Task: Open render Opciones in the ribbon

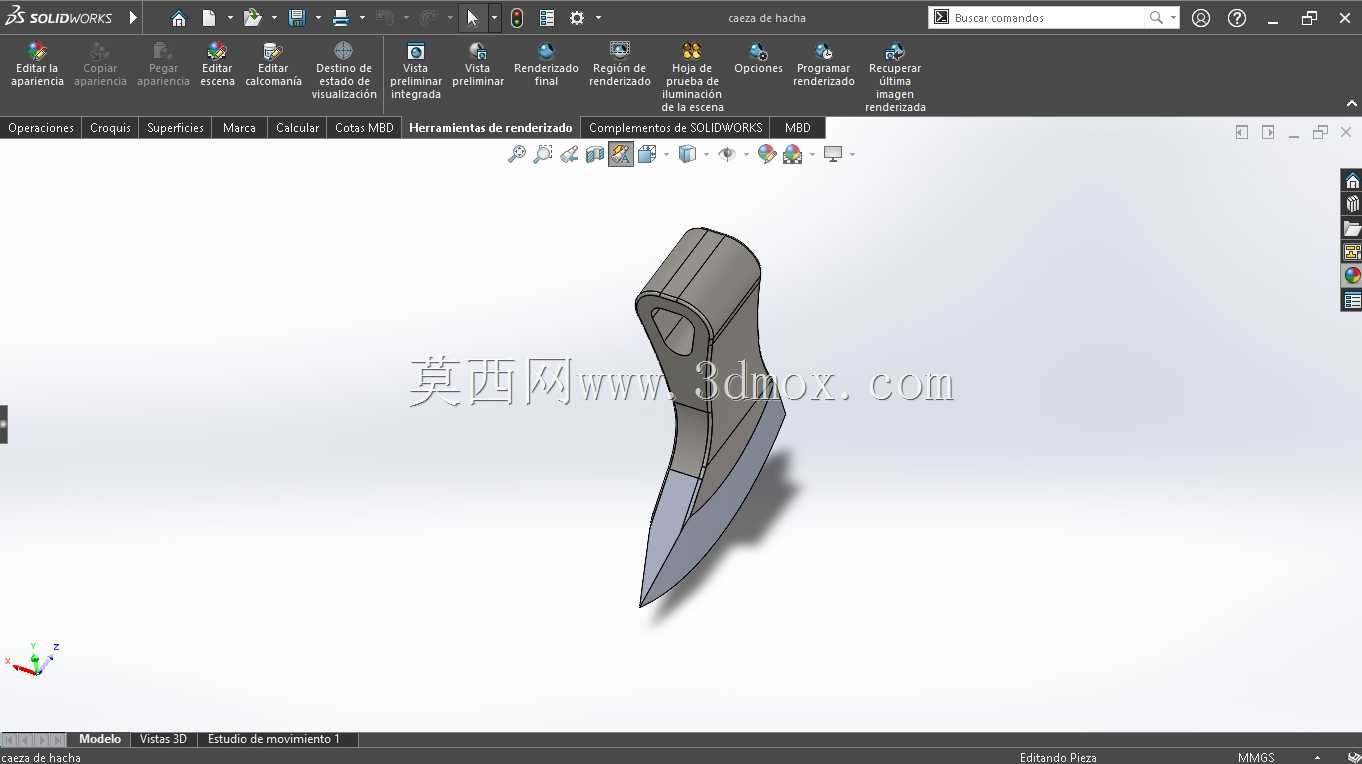Action: click(x=758, y=59)
